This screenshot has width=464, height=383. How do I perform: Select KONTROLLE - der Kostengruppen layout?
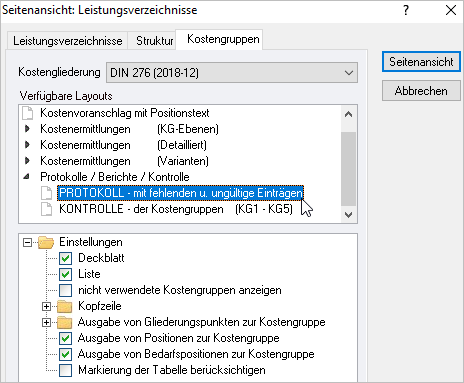click(176, 209)
